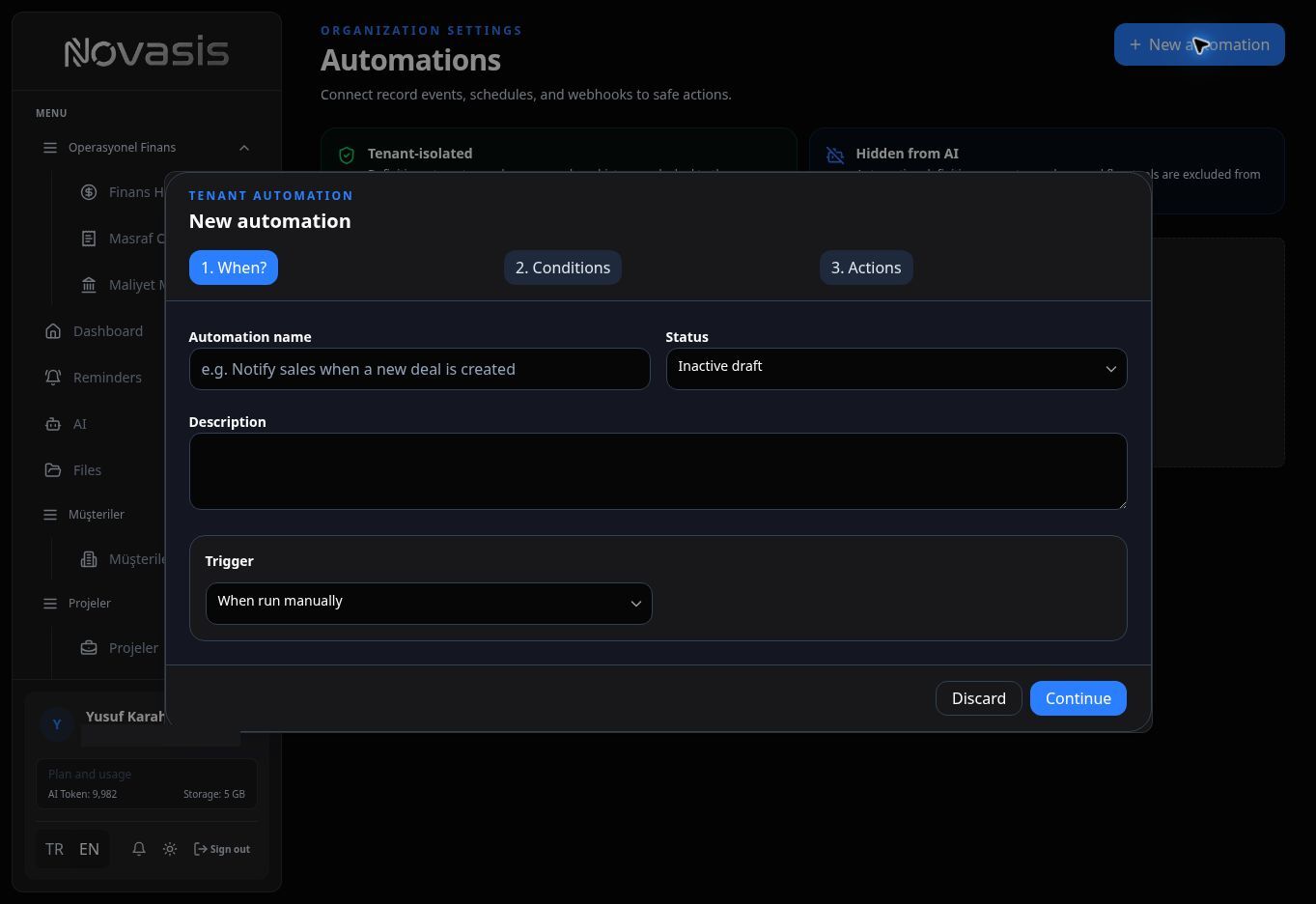Click the Discard button

point(979,698)
